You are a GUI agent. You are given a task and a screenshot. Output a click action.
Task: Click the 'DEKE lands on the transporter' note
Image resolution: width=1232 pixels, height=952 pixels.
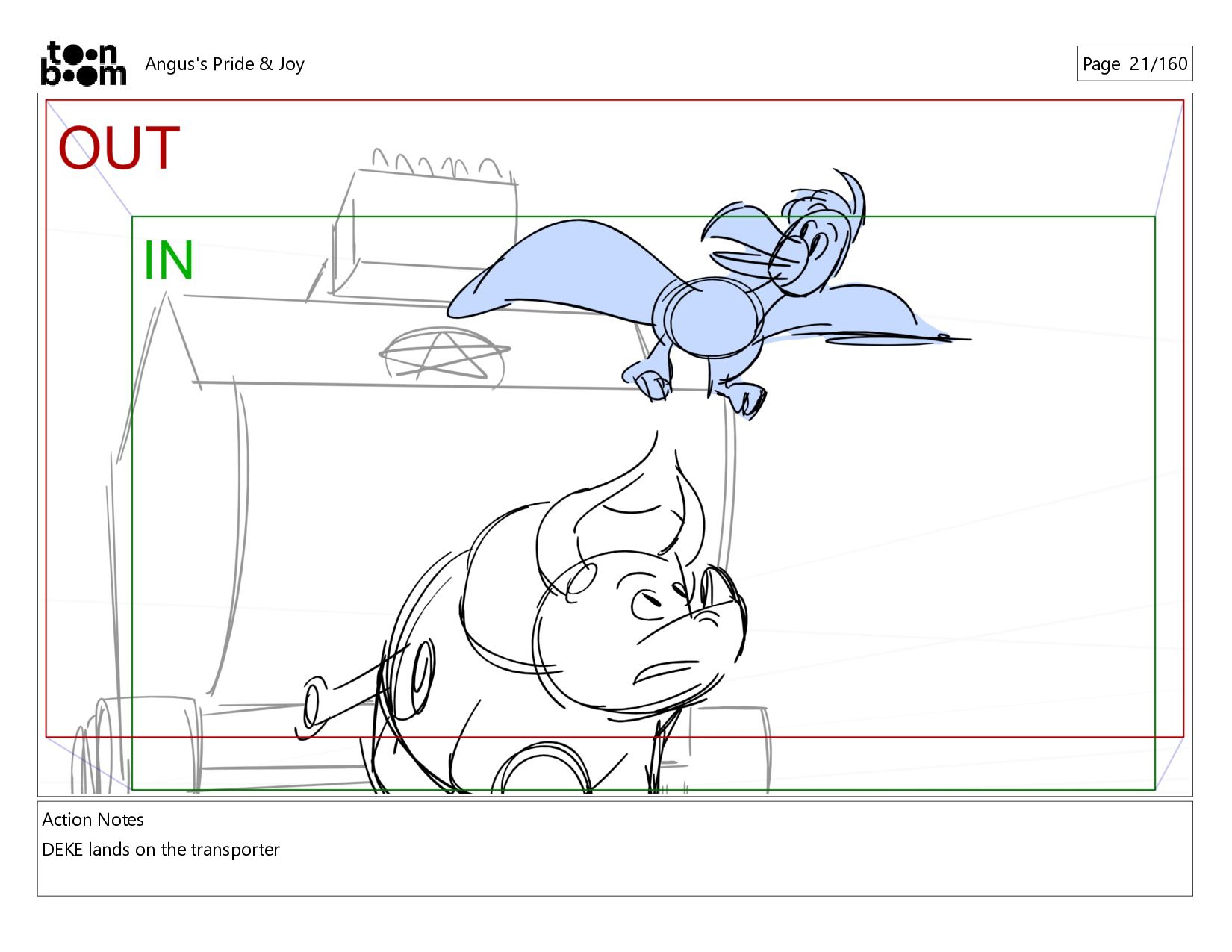(x=161, y=850)
